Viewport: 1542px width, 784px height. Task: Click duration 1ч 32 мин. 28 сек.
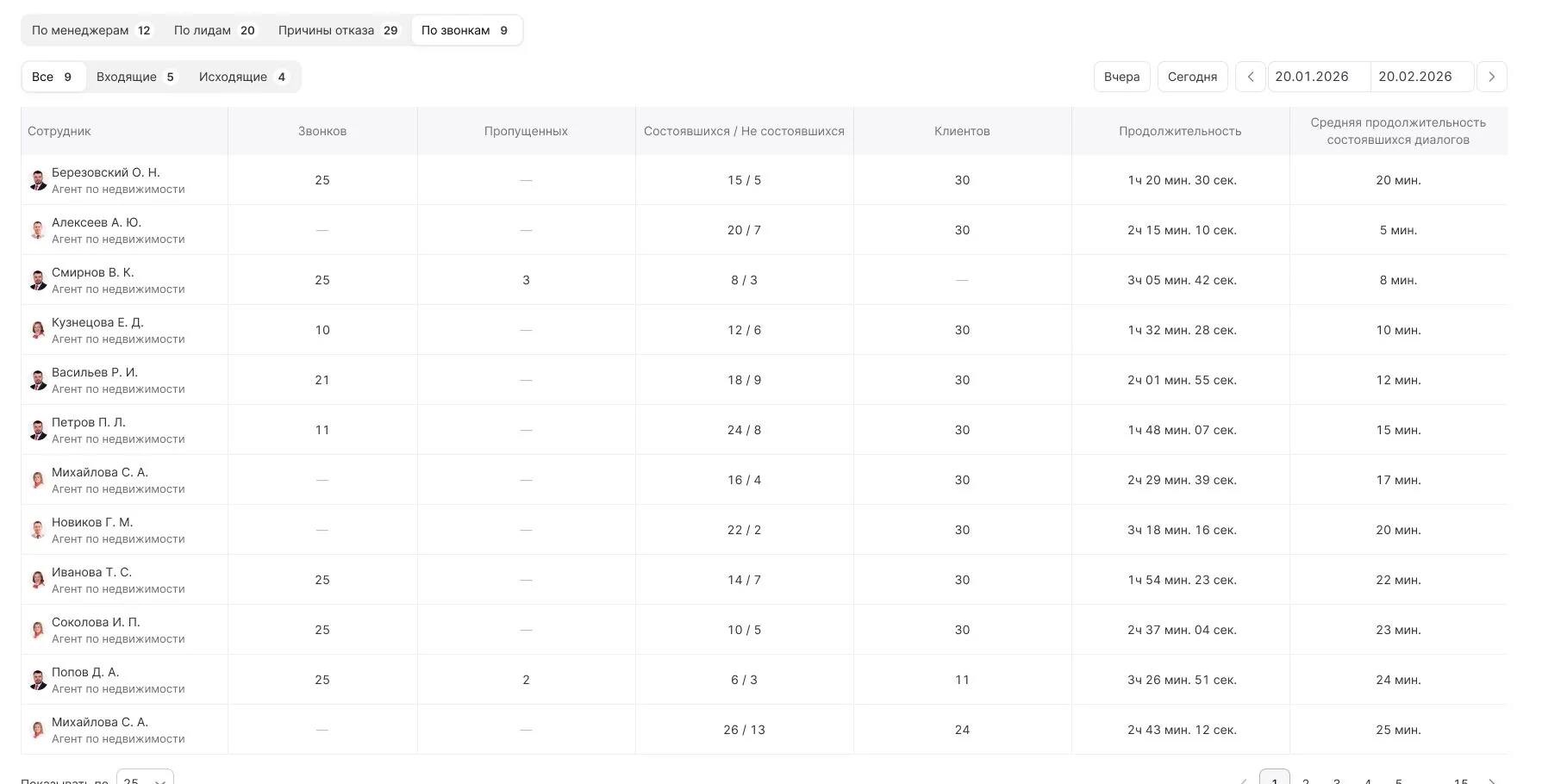coord(1182,330)
